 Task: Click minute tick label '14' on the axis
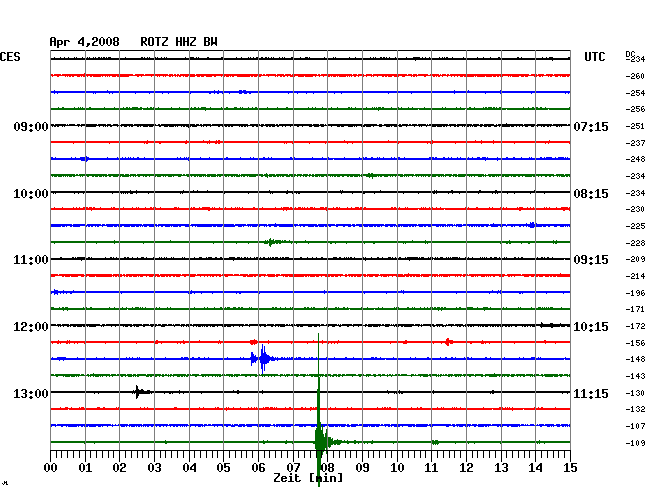pyautogui.click(x=535, y=468)
